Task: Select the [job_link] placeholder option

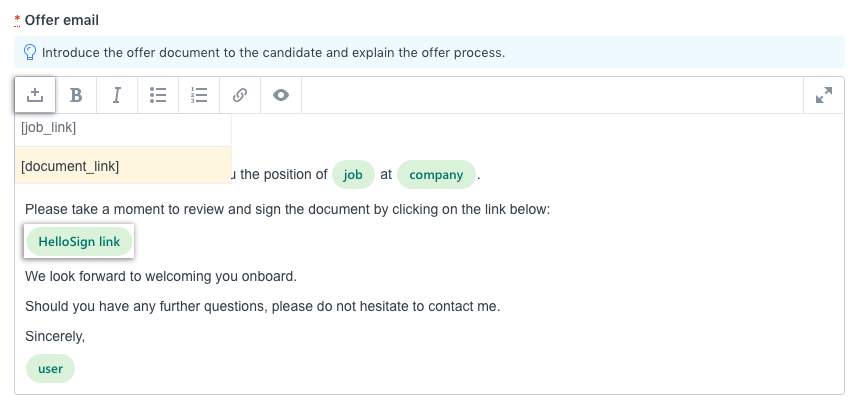Action: [x=123, y=128]
